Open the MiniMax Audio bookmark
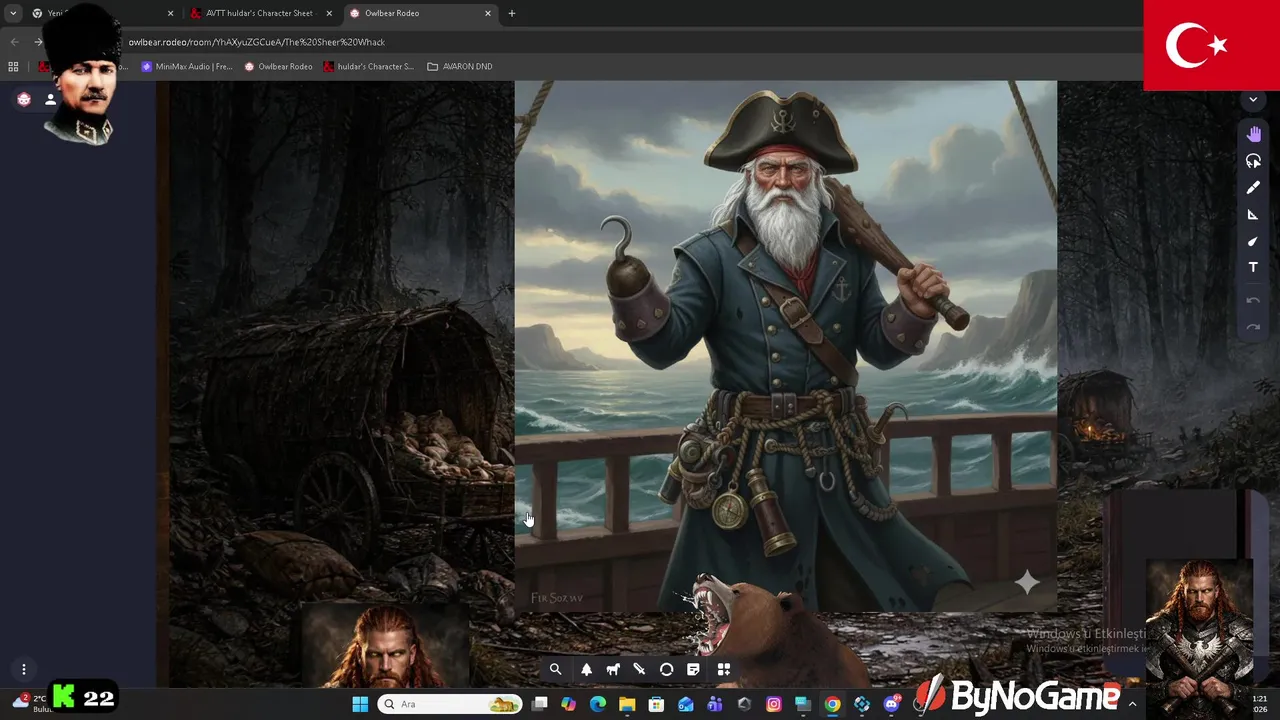 pyautogui.click(x=187, y=66)
